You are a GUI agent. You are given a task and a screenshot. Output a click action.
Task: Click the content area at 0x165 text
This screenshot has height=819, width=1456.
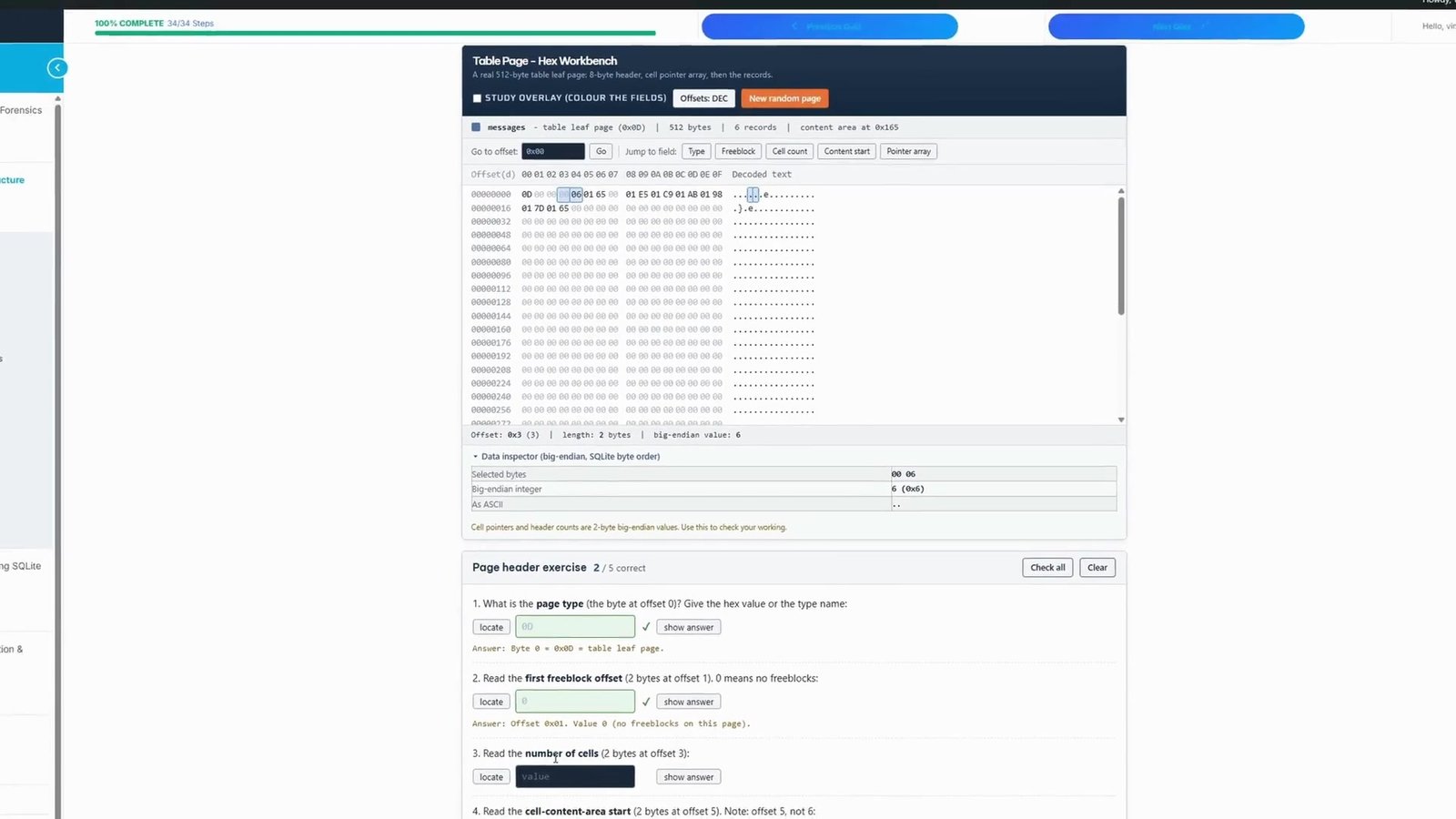849,127
